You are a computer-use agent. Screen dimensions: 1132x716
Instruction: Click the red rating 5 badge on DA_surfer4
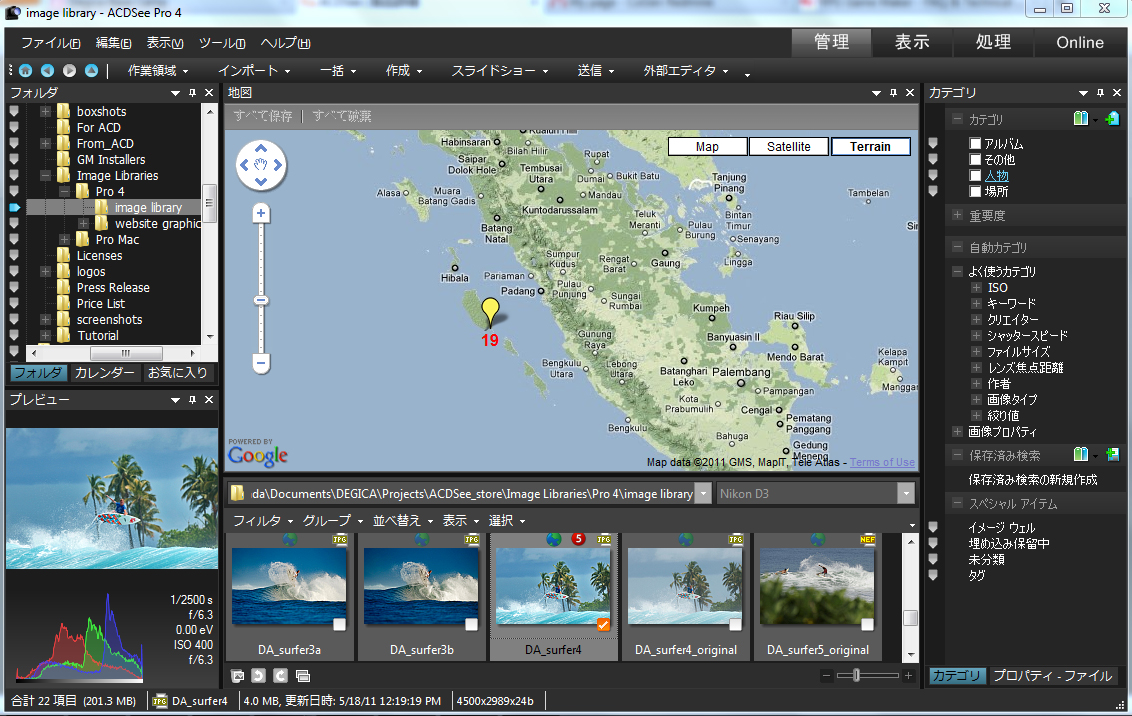pyautogui.click(x=578, y=539)
